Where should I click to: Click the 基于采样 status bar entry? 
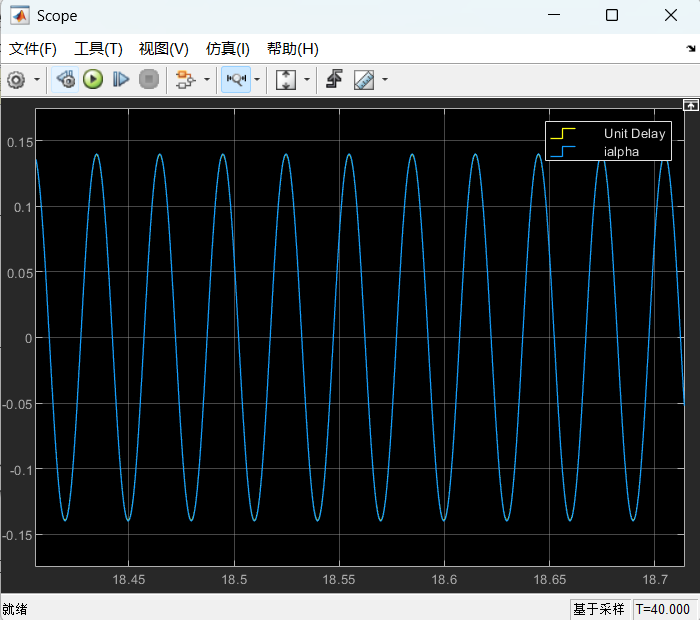pos(599,609)
